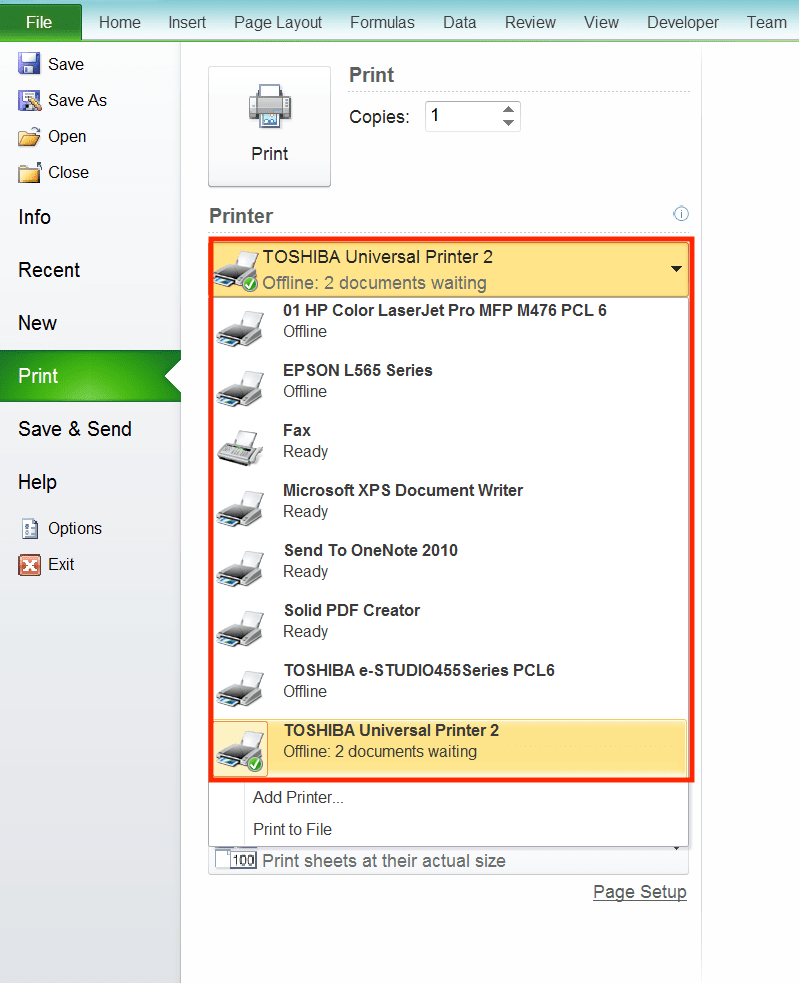The image size is (799, 983).
Task: Select highlighted TOSHIBA Universal Printer 2 entry
Action: click(450, 749)
